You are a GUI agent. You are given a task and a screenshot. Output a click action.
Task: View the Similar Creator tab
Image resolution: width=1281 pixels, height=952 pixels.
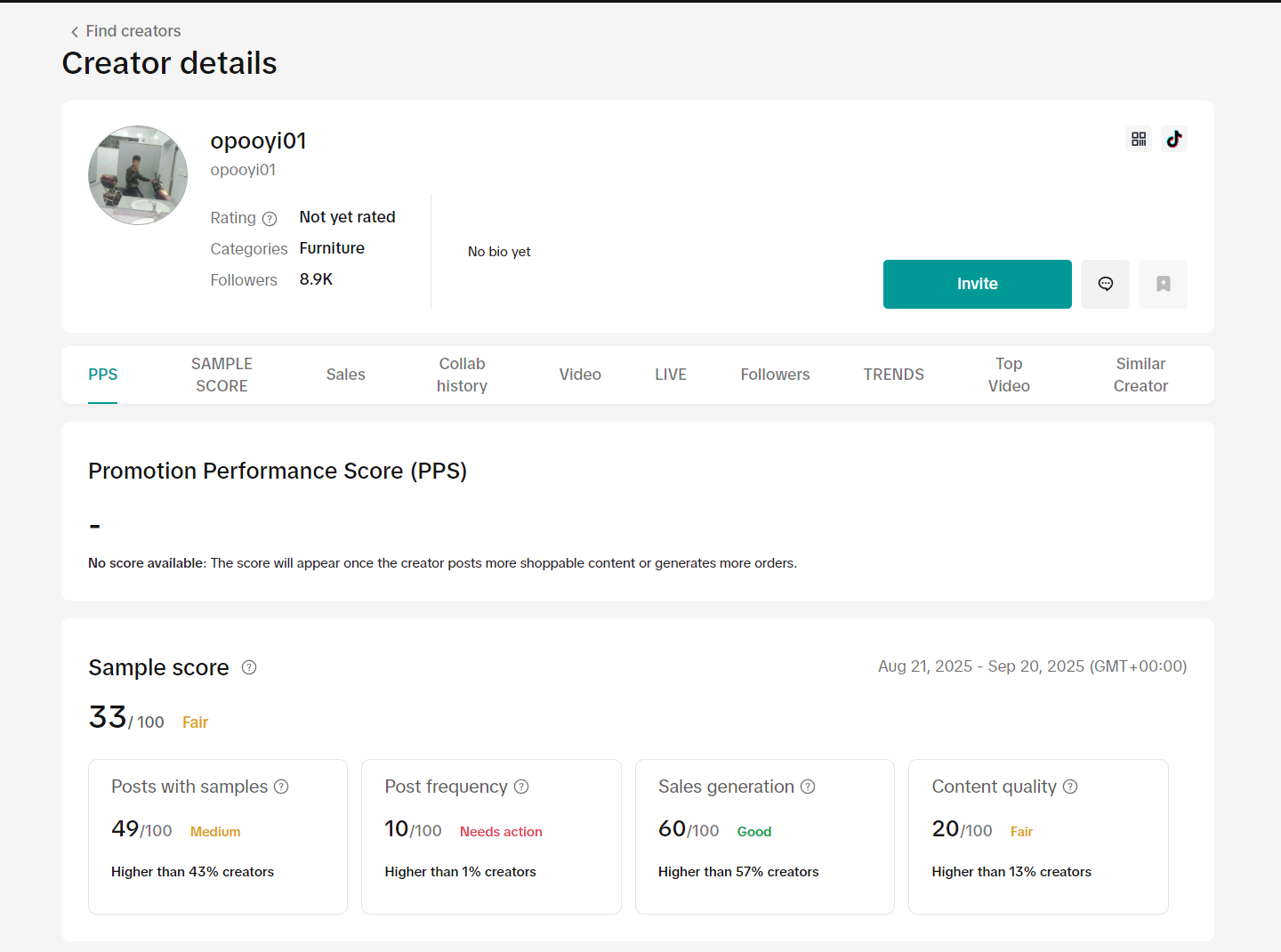click(1140, 375)
